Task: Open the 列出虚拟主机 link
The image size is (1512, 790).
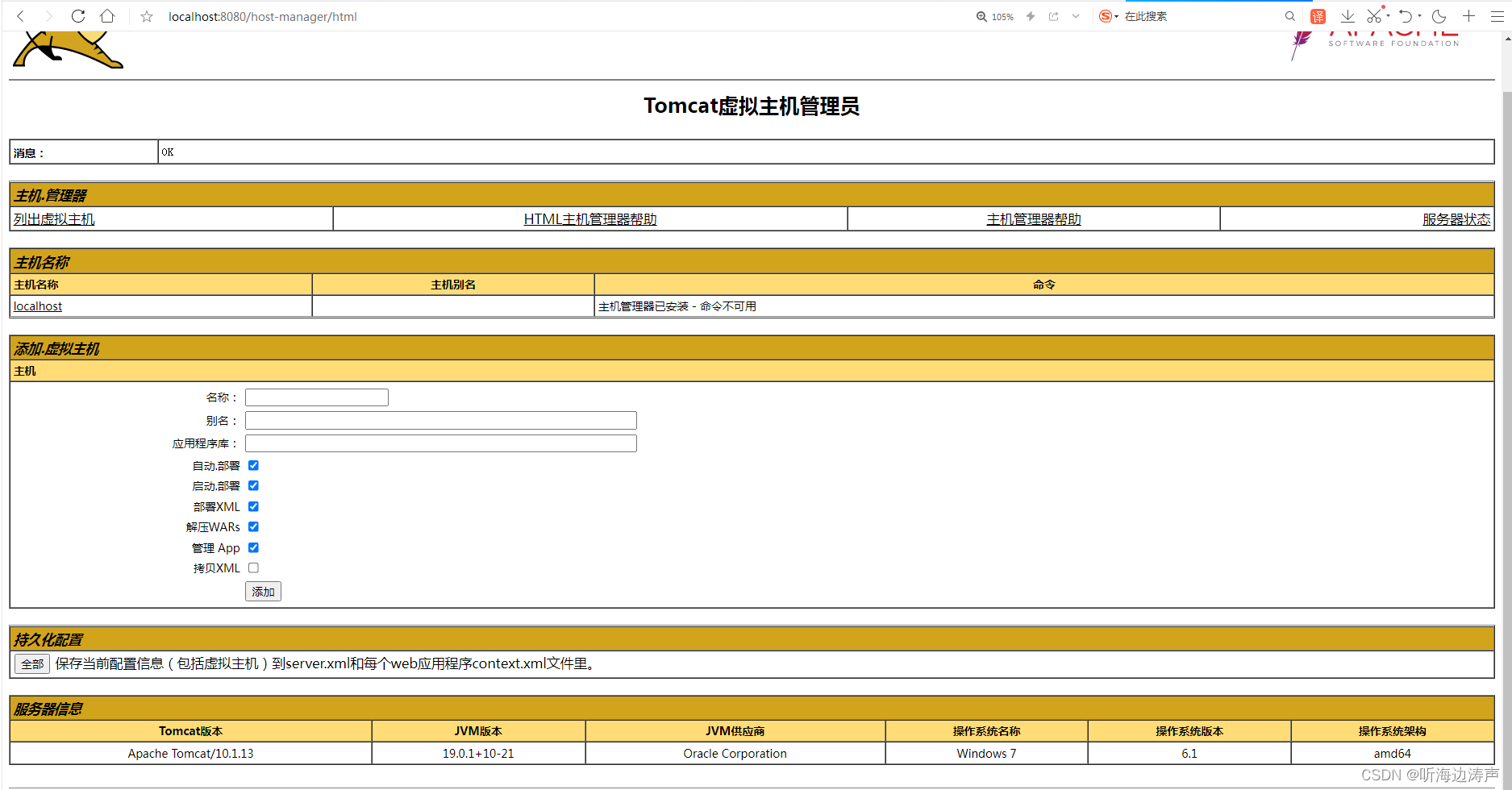Action: click(54, 219)
